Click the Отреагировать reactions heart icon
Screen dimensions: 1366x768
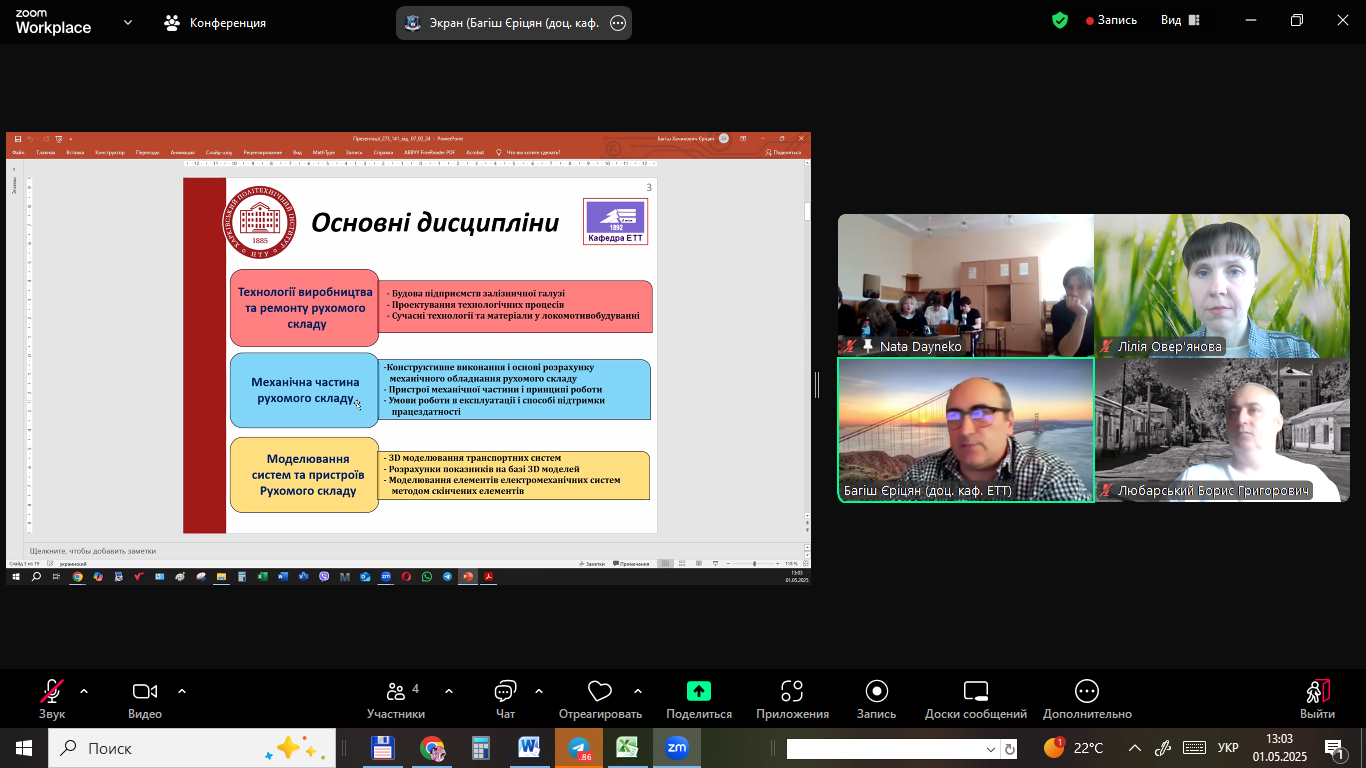600,692
